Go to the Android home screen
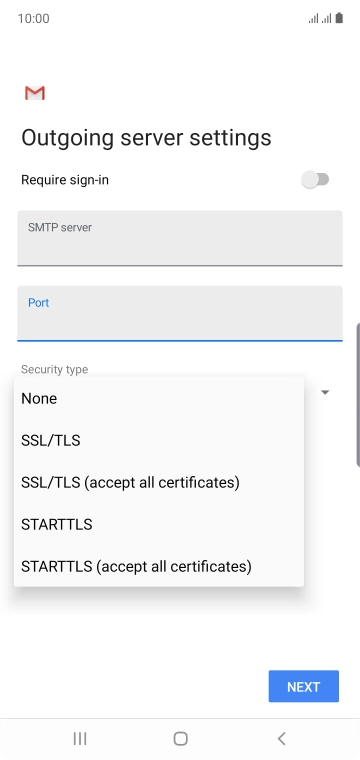Screen dimensions: 360x760 pos(180,738)
